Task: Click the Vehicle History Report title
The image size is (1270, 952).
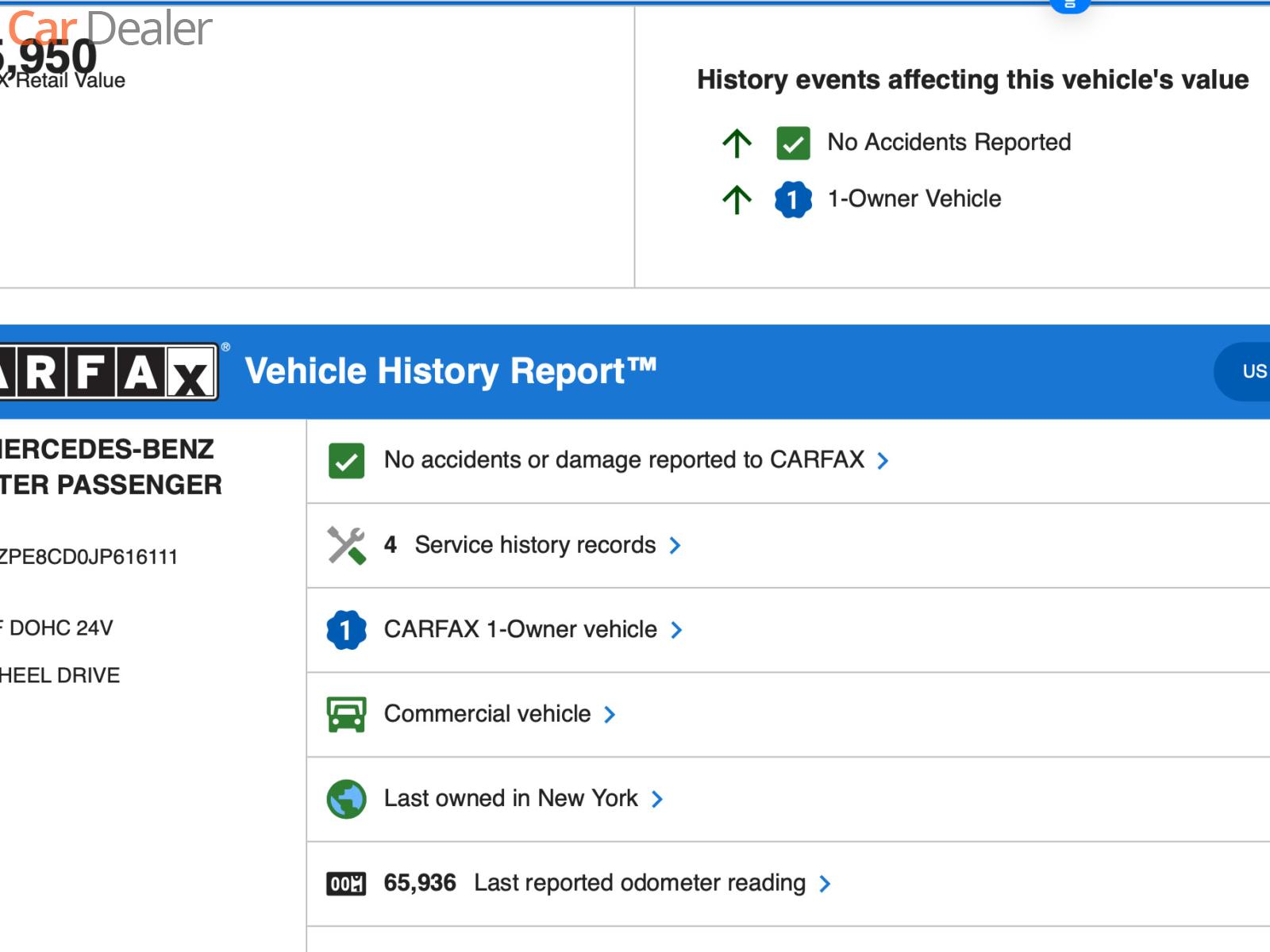Action: [451, 371]
